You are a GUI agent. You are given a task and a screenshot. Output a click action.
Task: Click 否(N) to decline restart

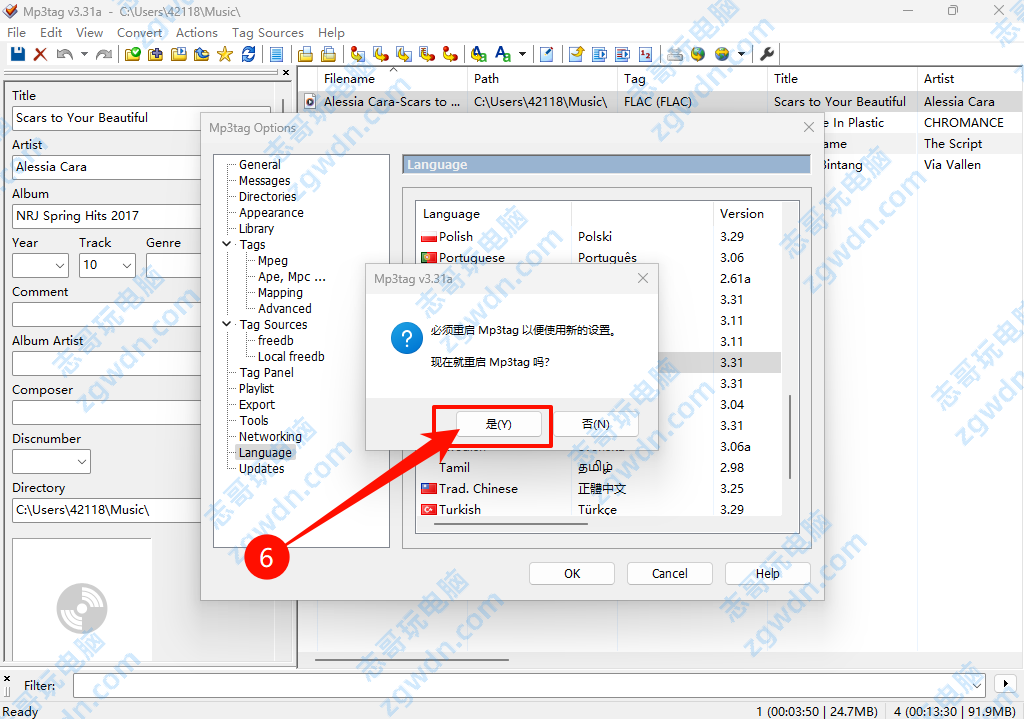596,424
